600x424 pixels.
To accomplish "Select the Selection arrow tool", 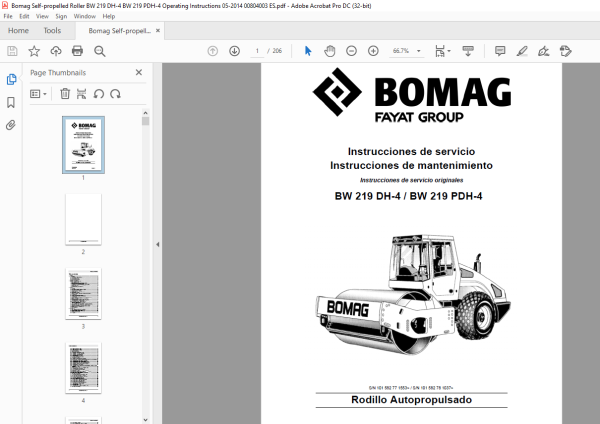I will [308, 51].
